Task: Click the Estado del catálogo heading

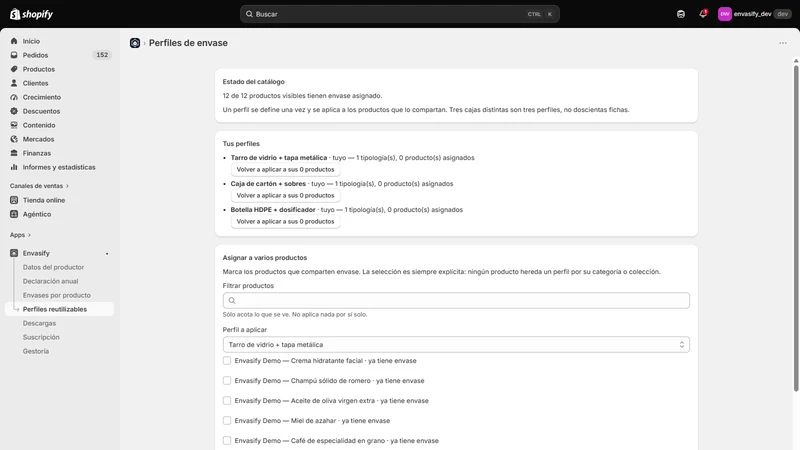Action: (254, 82)
